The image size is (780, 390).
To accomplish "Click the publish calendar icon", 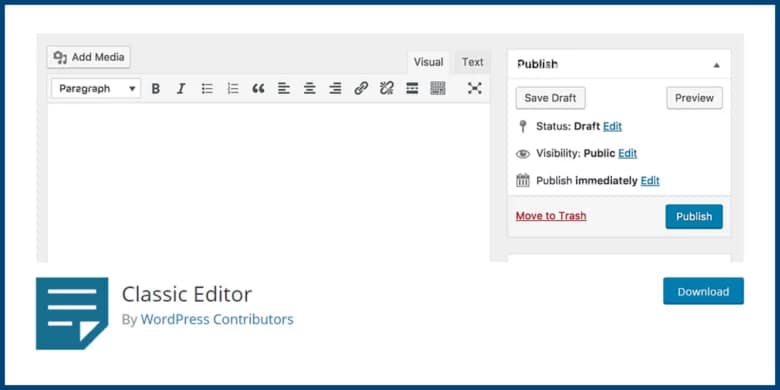I will tap(523, 180).
